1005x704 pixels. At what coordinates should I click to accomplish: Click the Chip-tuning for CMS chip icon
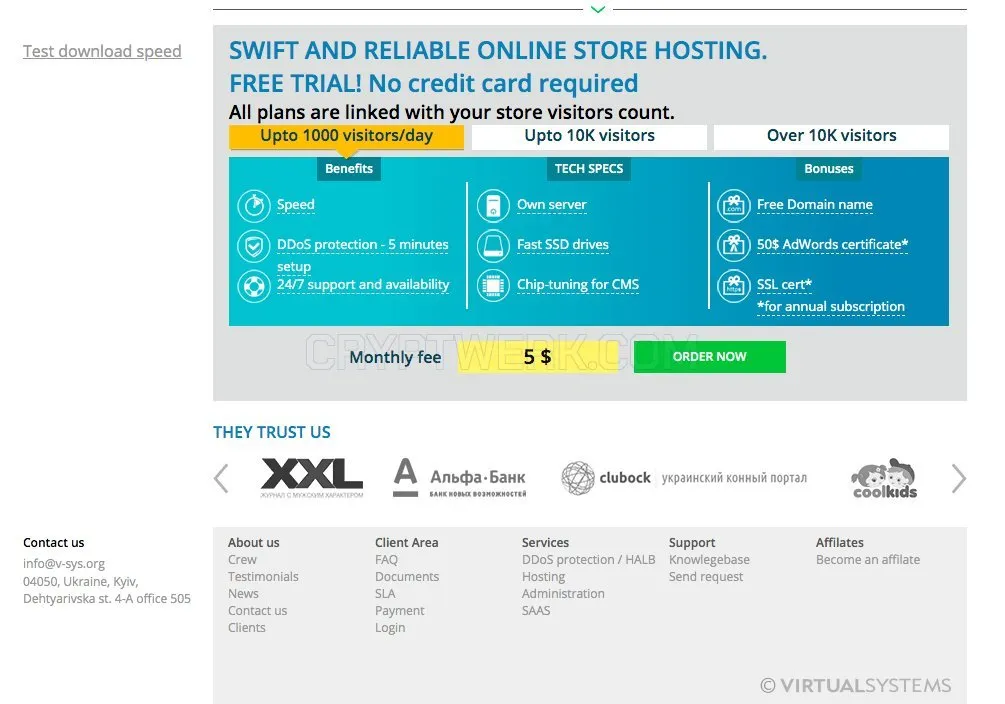pyautogui.click(x=493, y=286)
